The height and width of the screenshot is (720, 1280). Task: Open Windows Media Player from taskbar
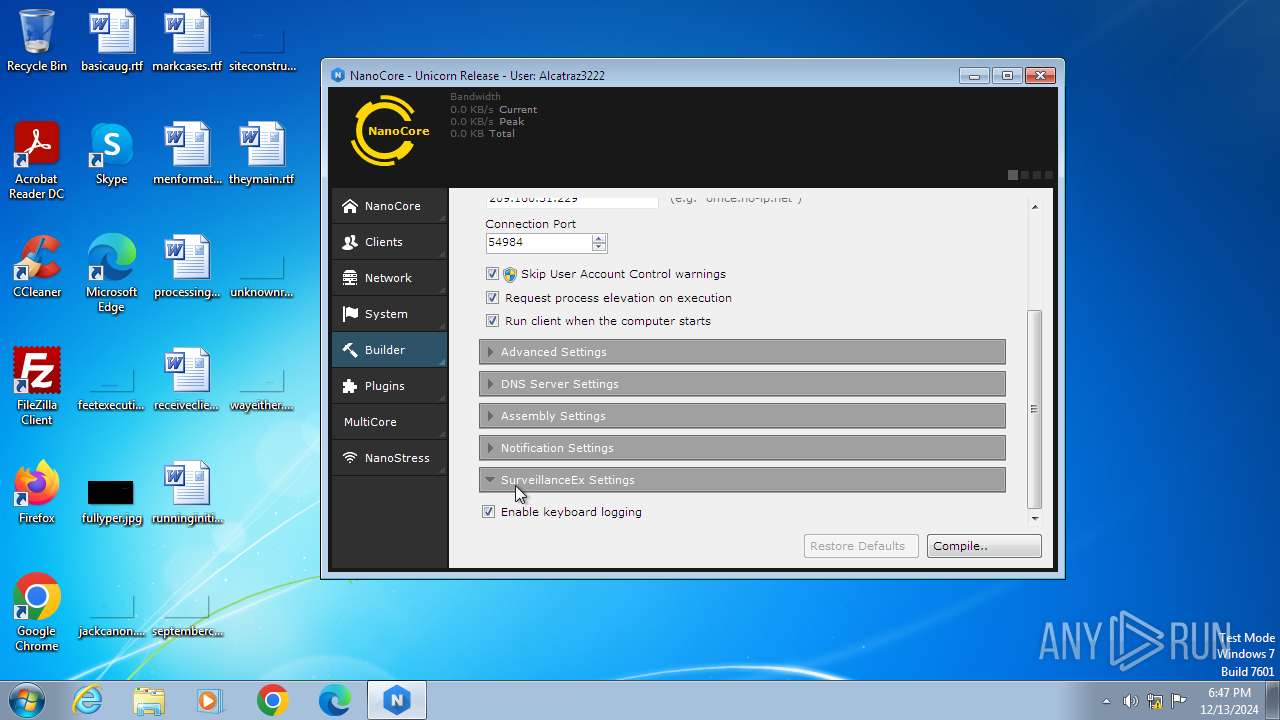pyautogui.click(x=210, y=700)
